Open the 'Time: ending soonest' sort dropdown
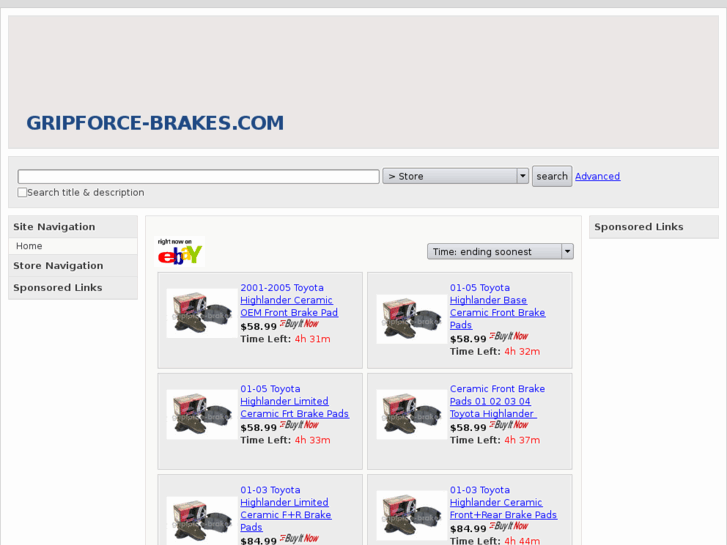727x545 pixels. tap(500, 251)
